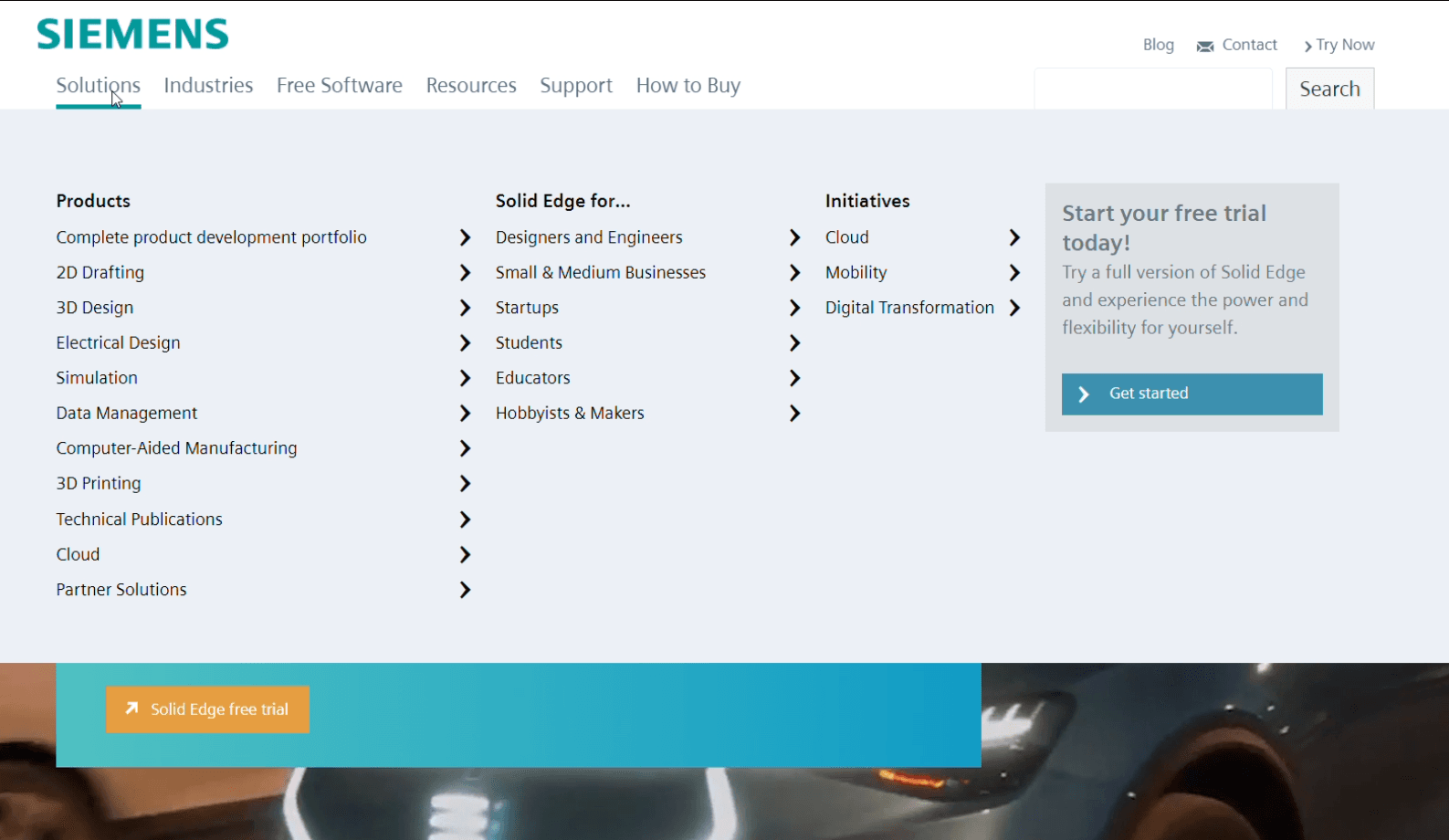This screenshot has width=1449, height=840.
Task: Select Designers and Engineers link
Action: click(x=589, y=237)
